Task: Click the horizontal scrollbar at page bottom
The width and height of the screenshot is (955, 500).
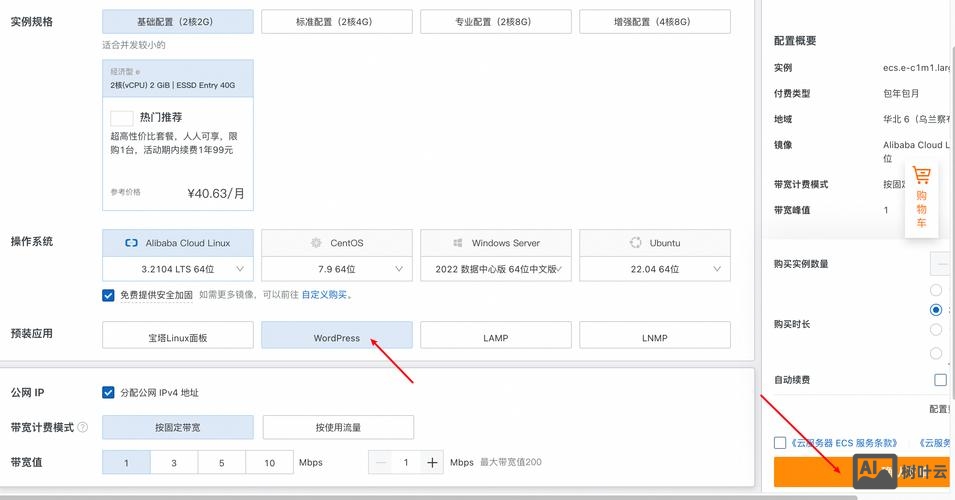Action: point(429,498)
